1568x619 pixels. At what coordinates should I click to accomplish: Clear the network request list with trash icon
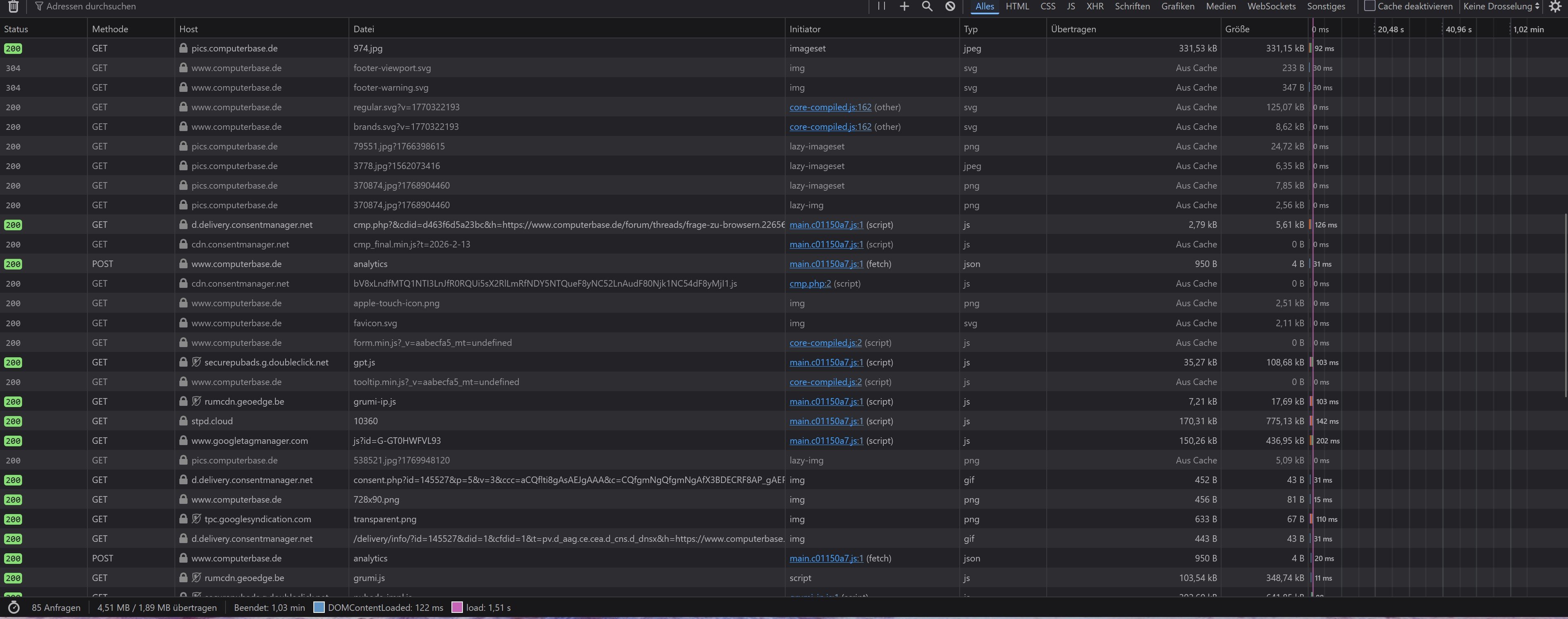point(13,6)
